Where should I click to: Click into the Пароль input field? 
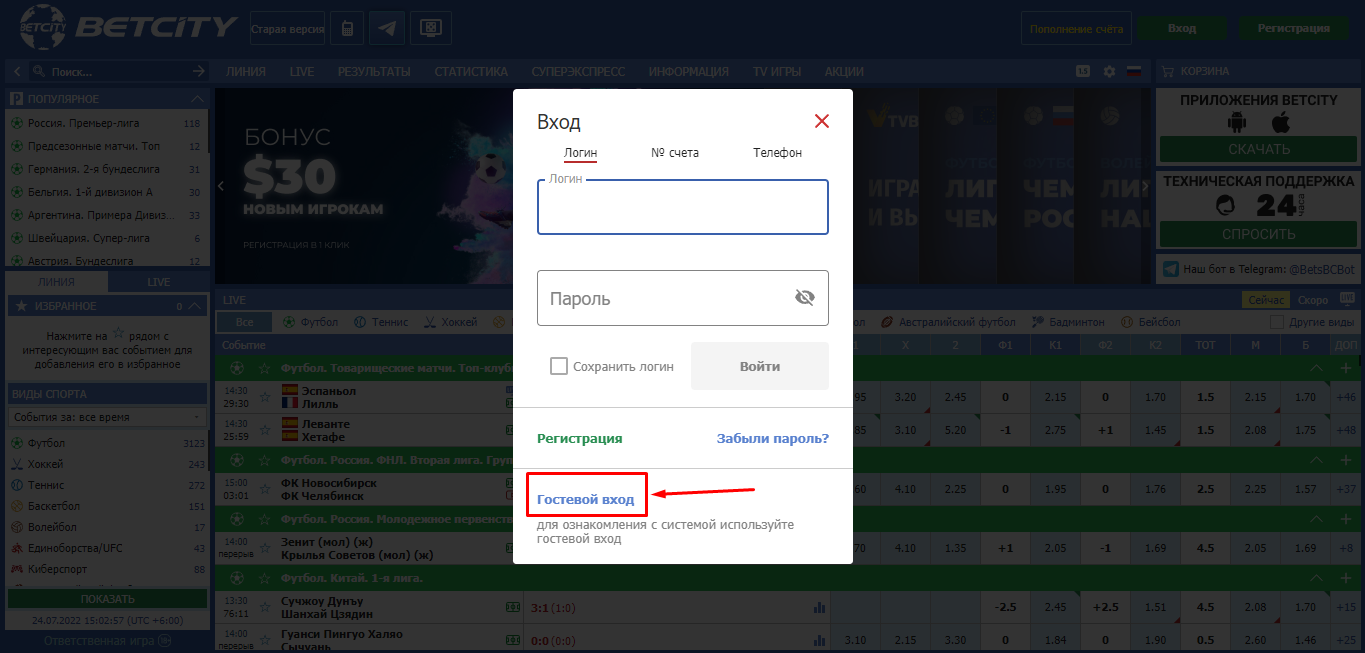click(x=665, y=298)
